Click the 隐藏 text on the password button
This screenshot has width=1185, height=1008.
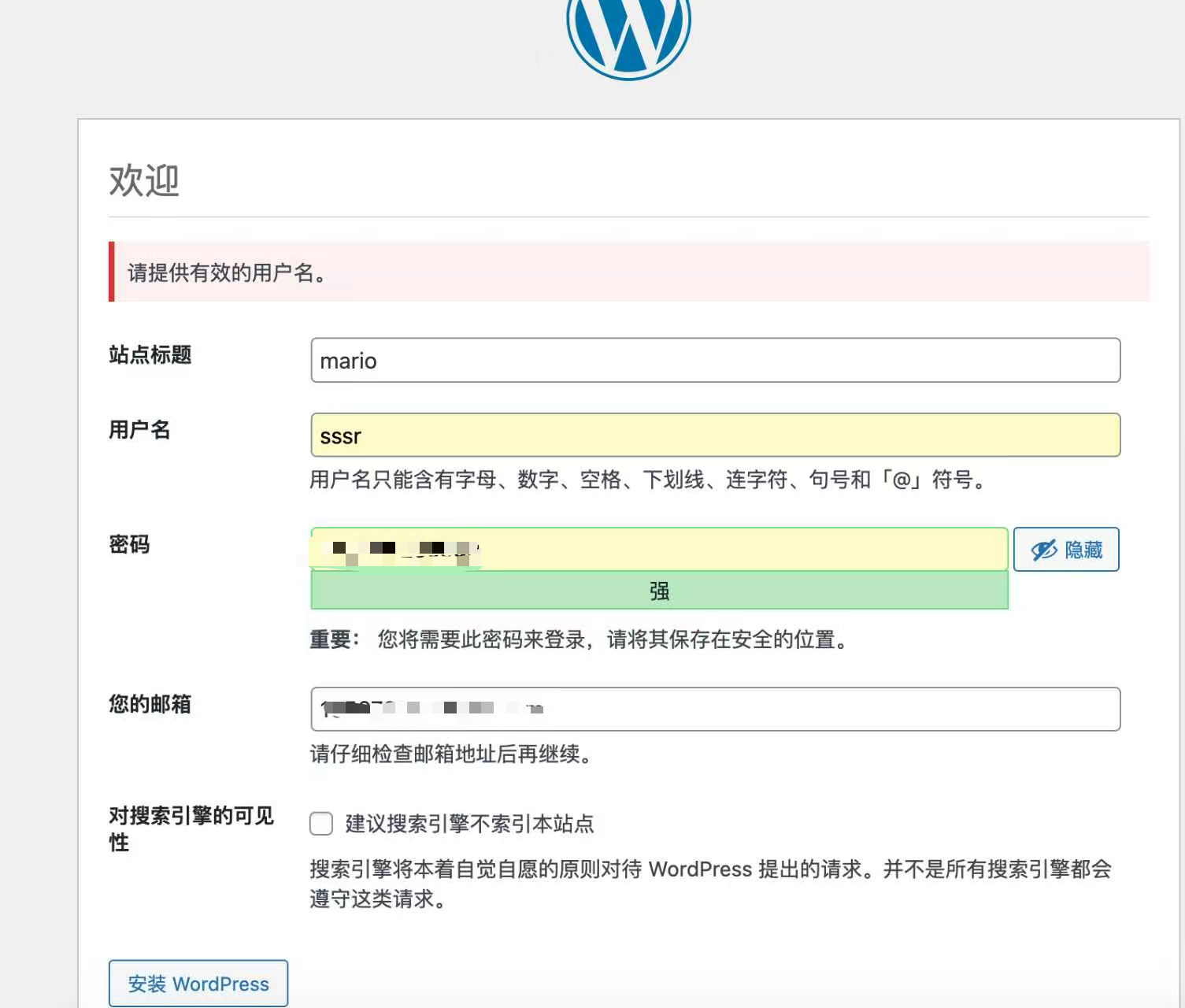1083,550
